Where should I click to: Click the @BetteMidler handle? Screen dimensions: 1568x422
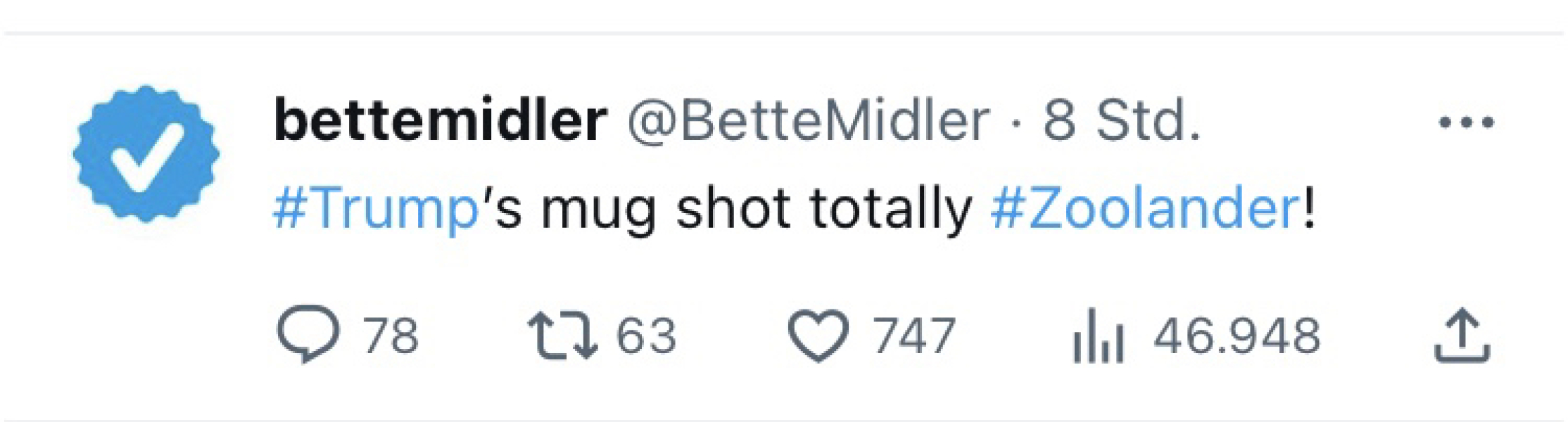(x=808, y=120)
